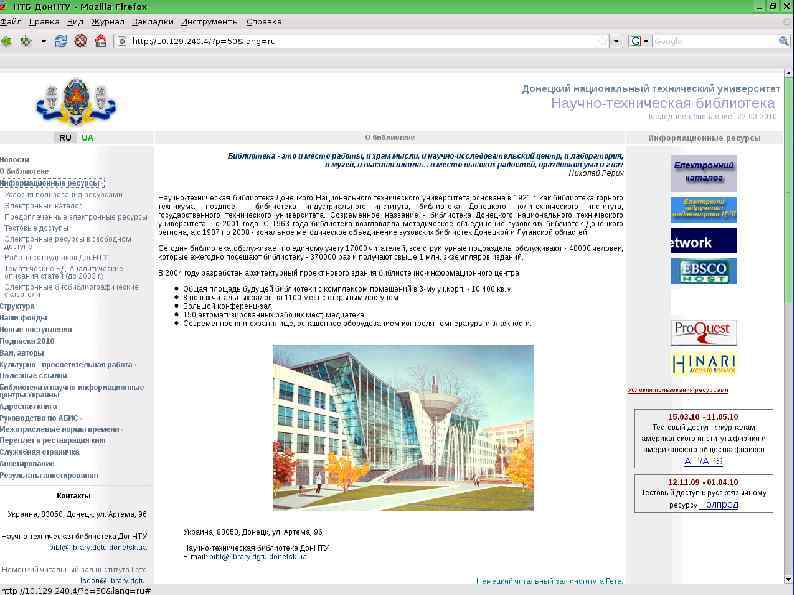The width and height of the screenshot is (794, 595).
Task: Go to the Home page icon
Action: click(100, 41)
